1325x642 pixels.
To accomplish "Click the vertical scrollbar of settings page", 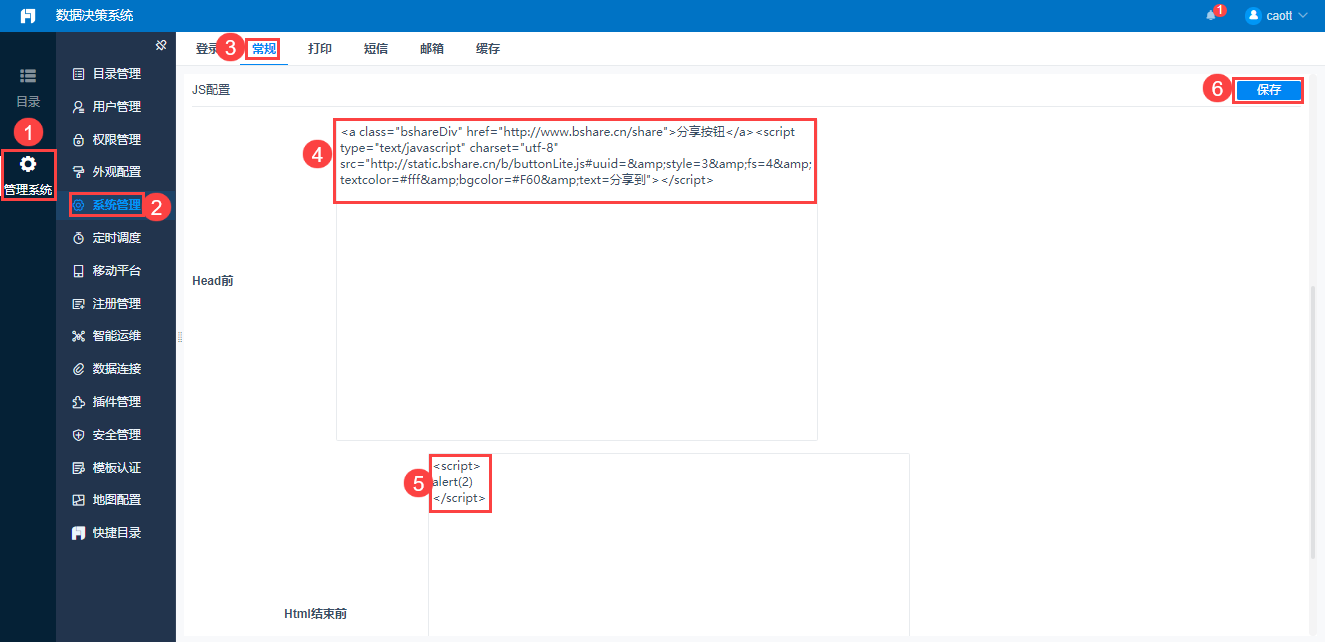I will coord(1313,423).
